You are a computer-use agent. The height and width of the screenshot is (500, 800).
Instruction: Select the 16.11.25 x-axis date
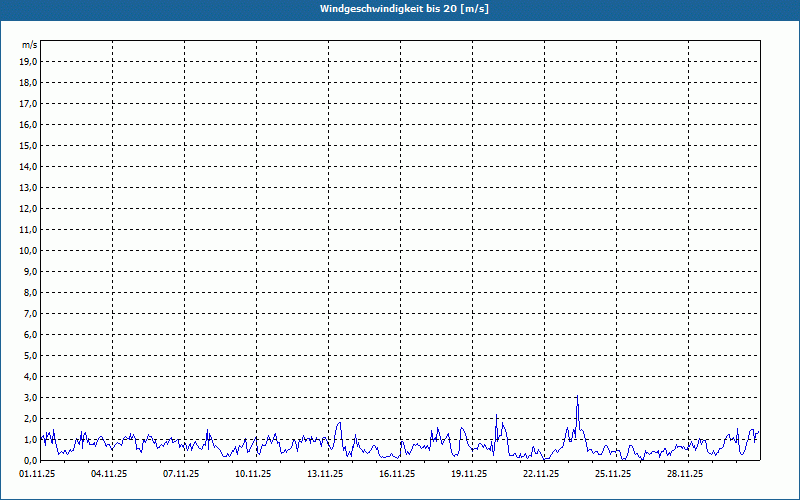click(x=397, y=474)
